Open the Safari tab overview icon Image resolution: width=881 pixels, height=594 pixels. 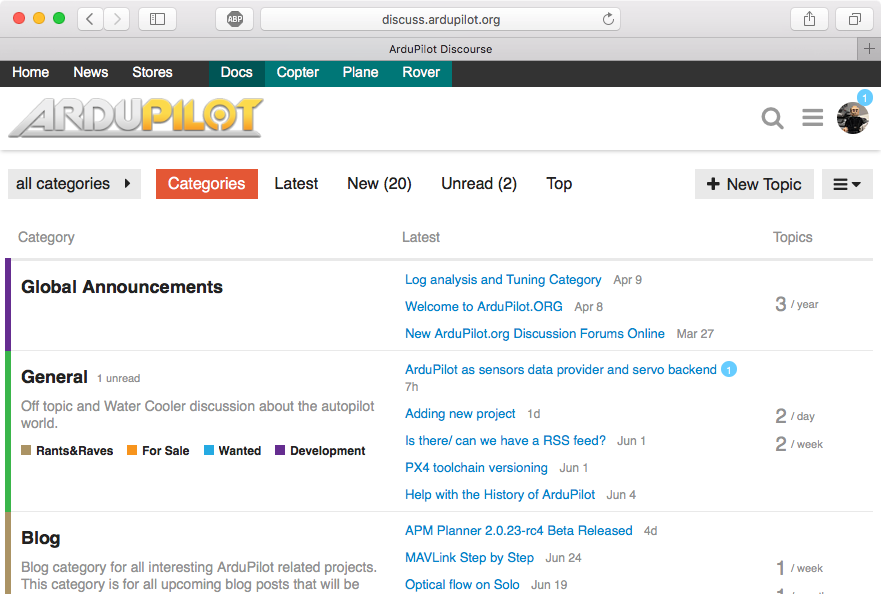[855, 19]
